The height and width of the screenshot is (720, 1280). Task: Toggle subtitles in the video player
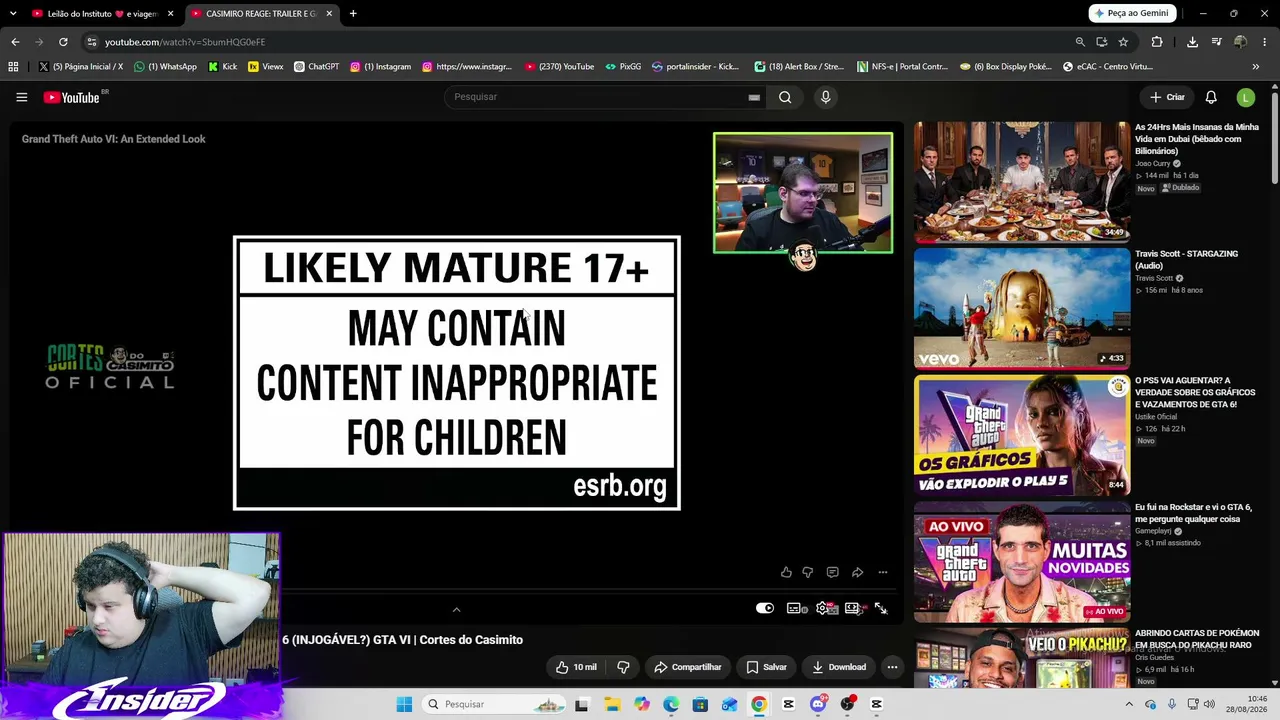[x=796, y=608]
